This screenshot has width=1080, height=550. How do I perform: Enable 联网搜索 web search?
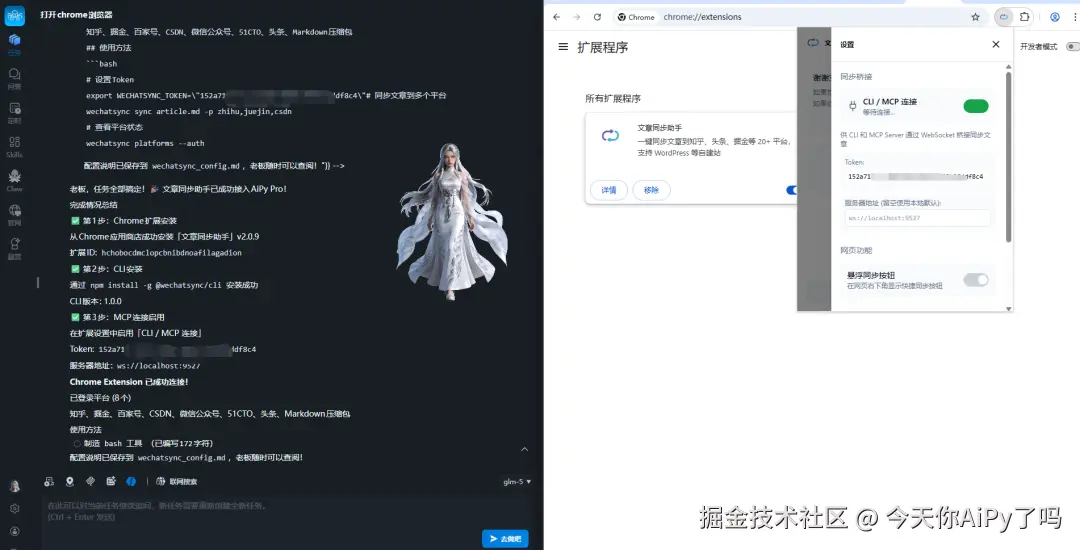(177, 481)
